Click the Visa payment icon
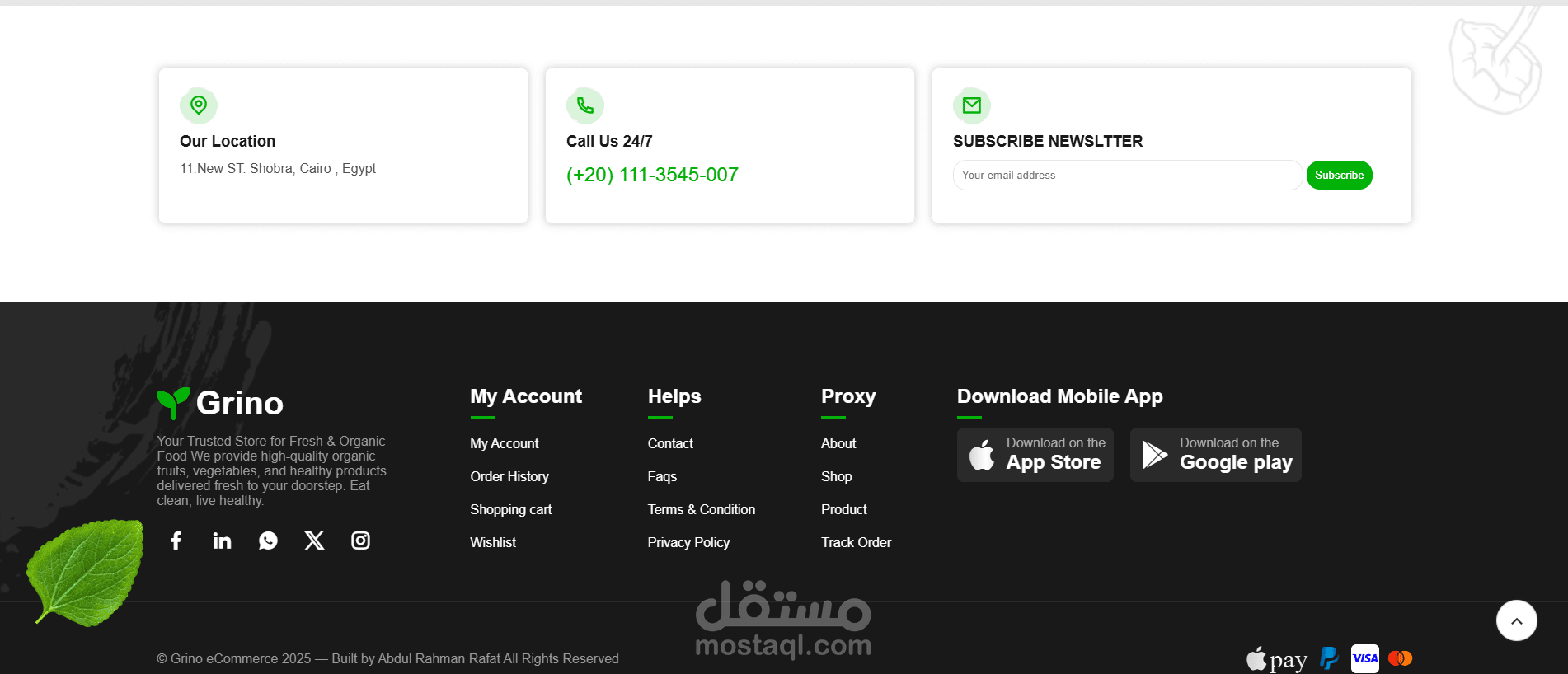This screenshot has width=1568, height=674. [x=1365, y=658]
